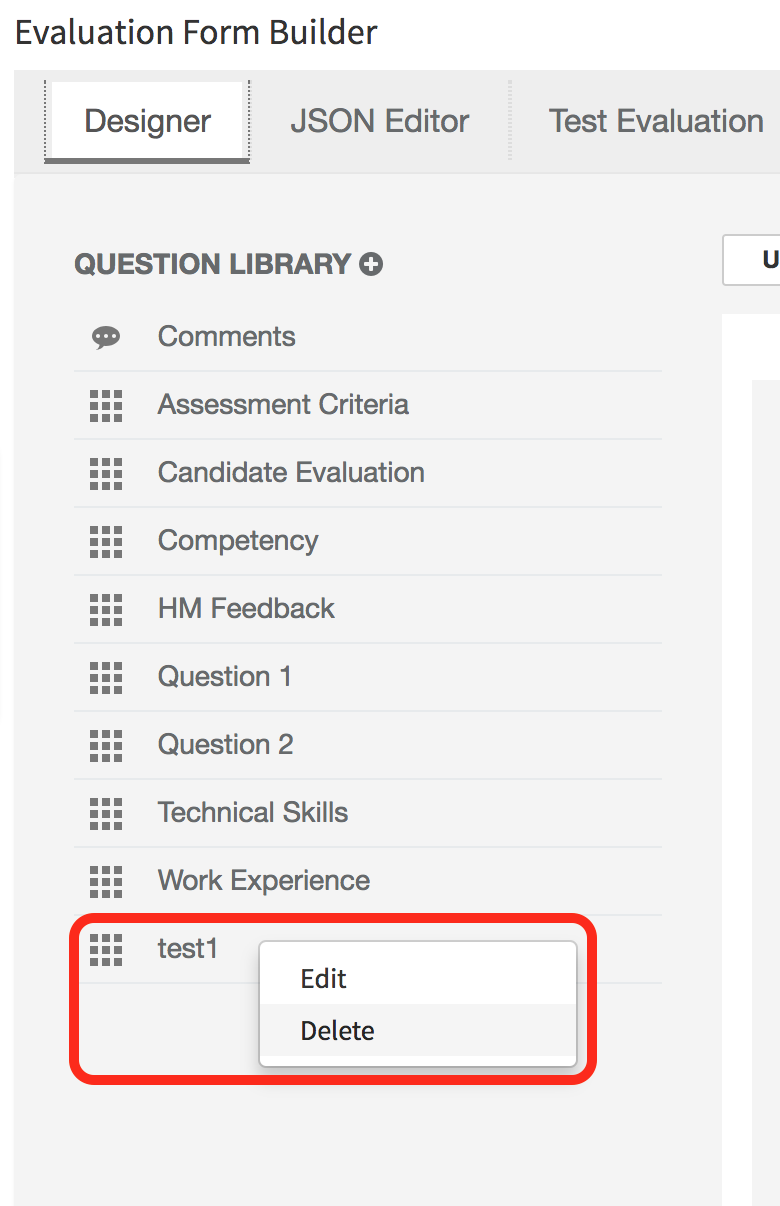This screenshot has height=1206, width=780.
Task: Click the grid handle beside Candidate Evaluation
Action: click(105, 472)
